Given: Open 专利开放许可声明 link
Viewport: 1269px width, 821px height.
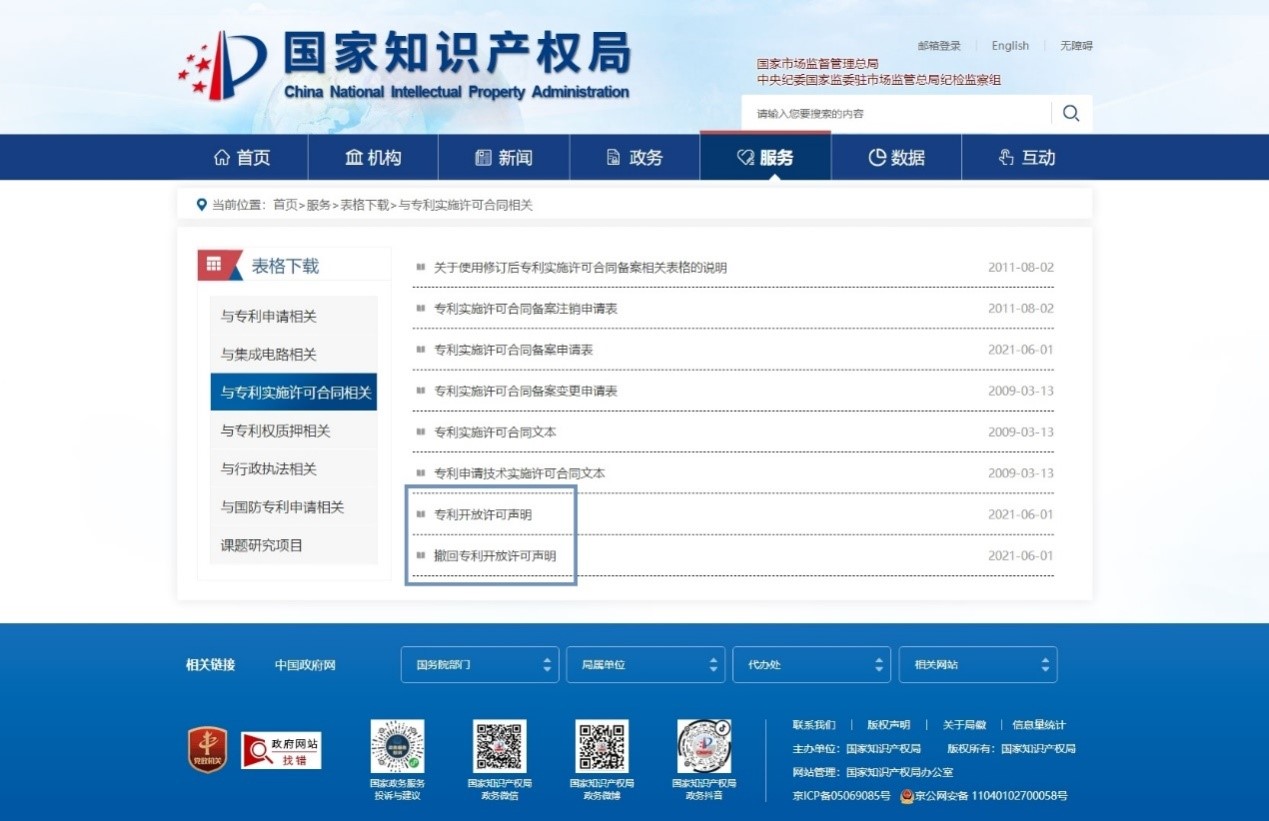Looking at the screenshot, I should point(483,515).
